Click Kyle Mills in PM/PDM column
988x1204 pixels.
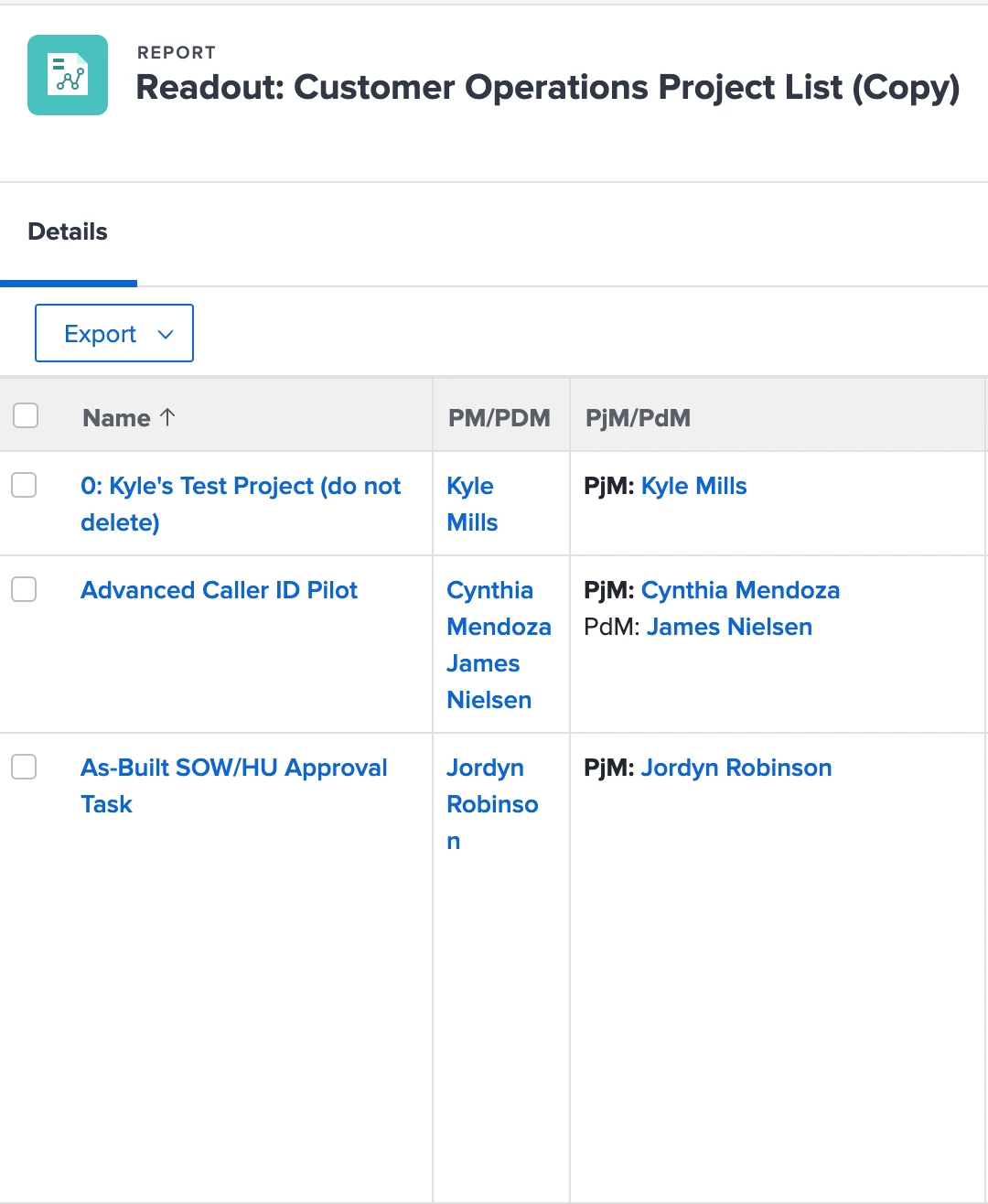(471, 504)
